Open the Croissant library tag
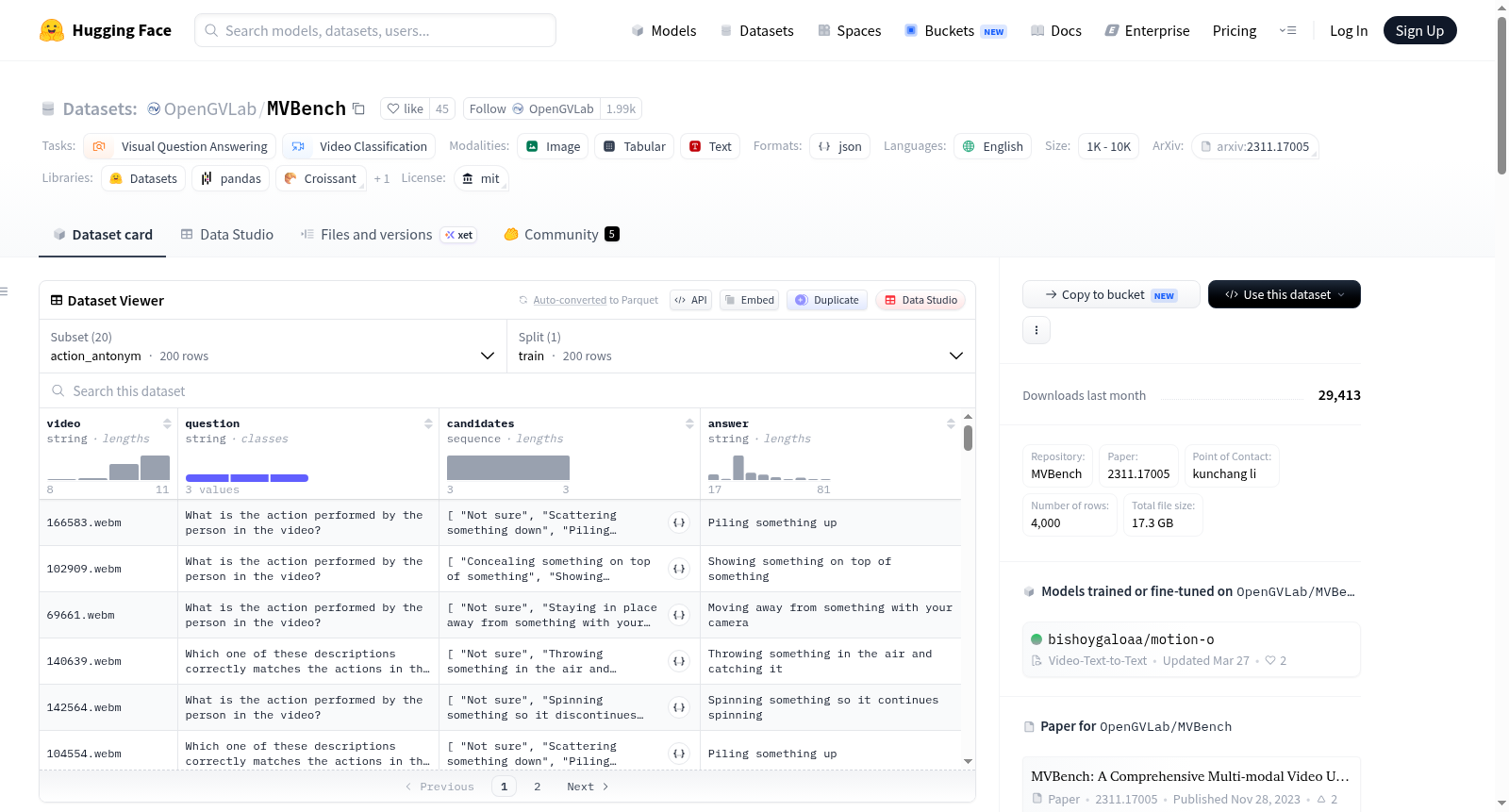Screen dimensions: 1509x812 [321, 178]
